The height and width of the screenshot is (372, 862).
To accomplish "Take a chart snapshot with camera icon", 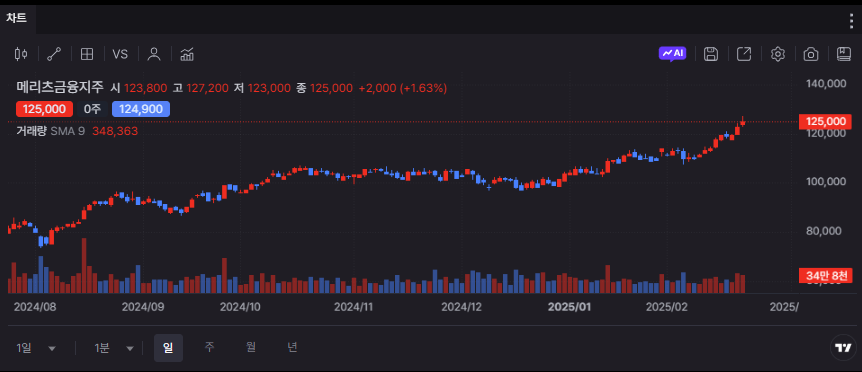I will (x=811, y=54).
